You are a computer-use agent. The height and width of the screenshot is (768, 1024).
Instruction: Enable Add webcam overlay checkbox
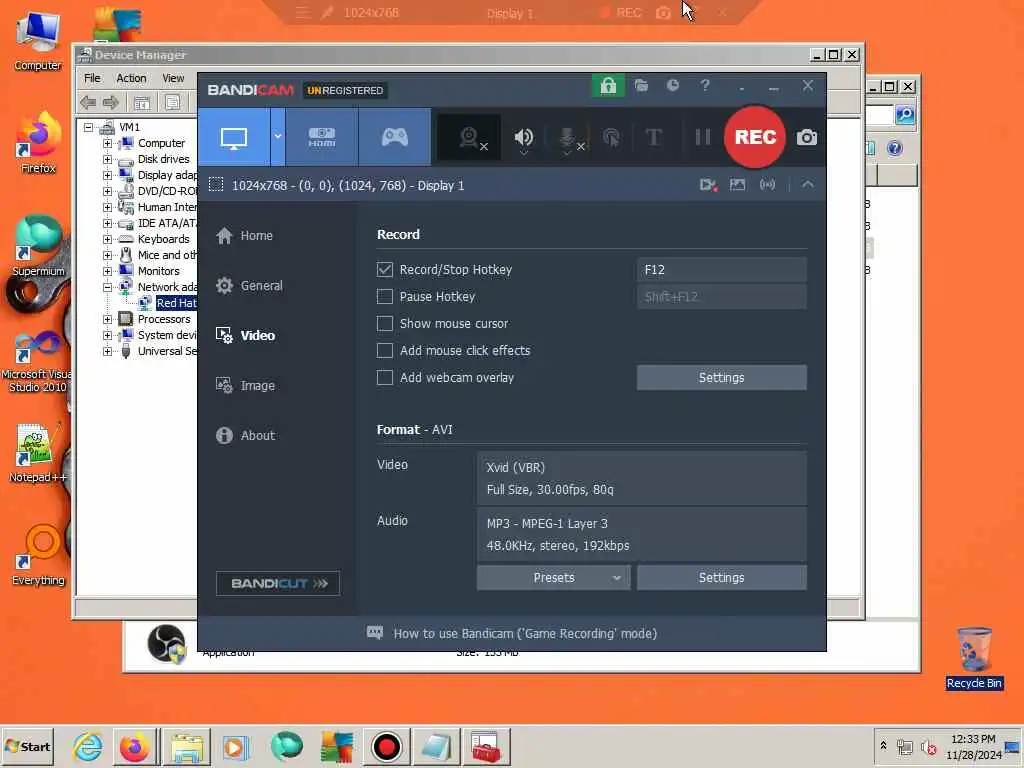(x=385, y=377)
